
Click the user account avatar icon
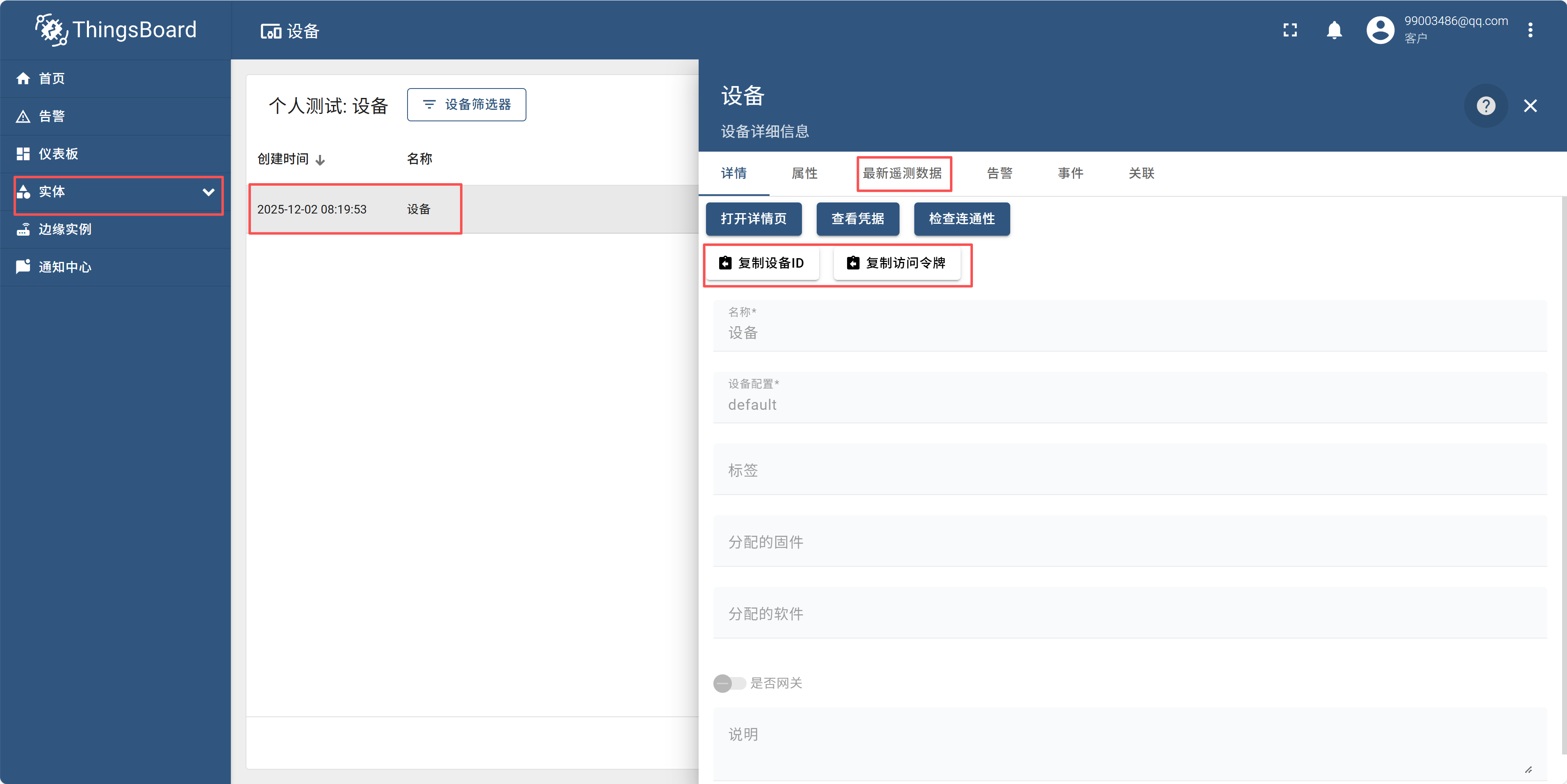coord(1380,30)
